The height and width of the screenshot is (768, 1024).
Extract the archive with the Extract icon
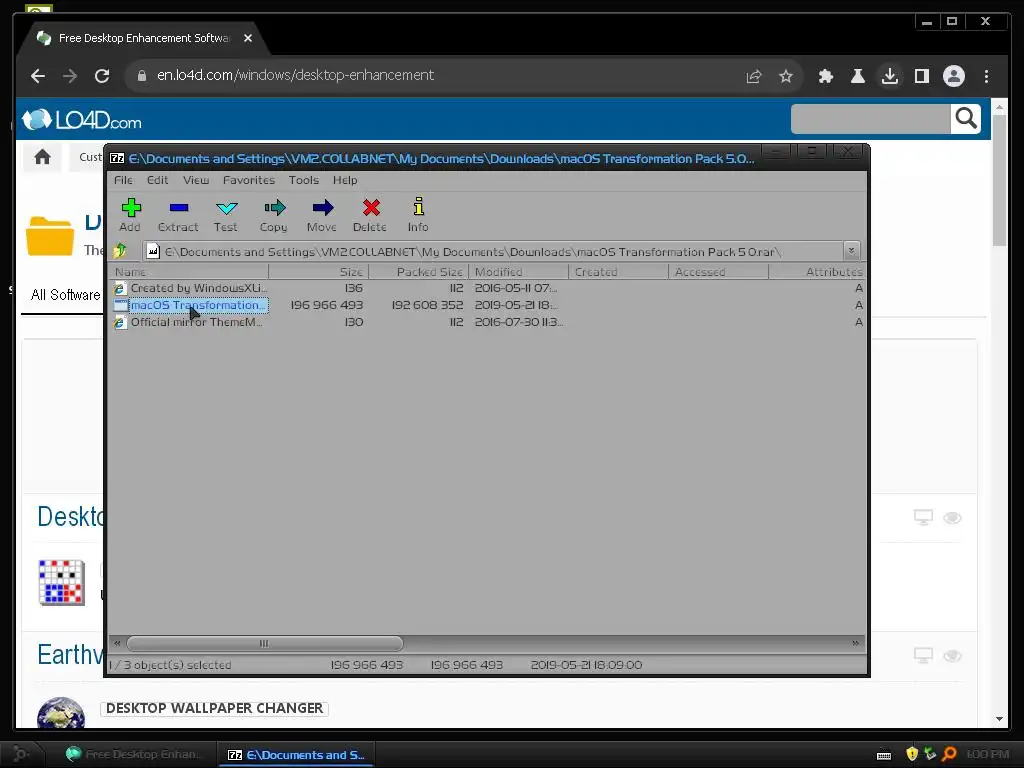point(178,215)
